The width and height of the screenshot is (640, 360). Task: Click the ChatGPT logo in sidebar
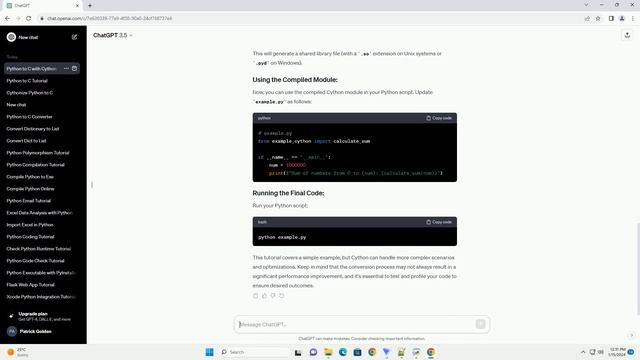pos(11,37)
